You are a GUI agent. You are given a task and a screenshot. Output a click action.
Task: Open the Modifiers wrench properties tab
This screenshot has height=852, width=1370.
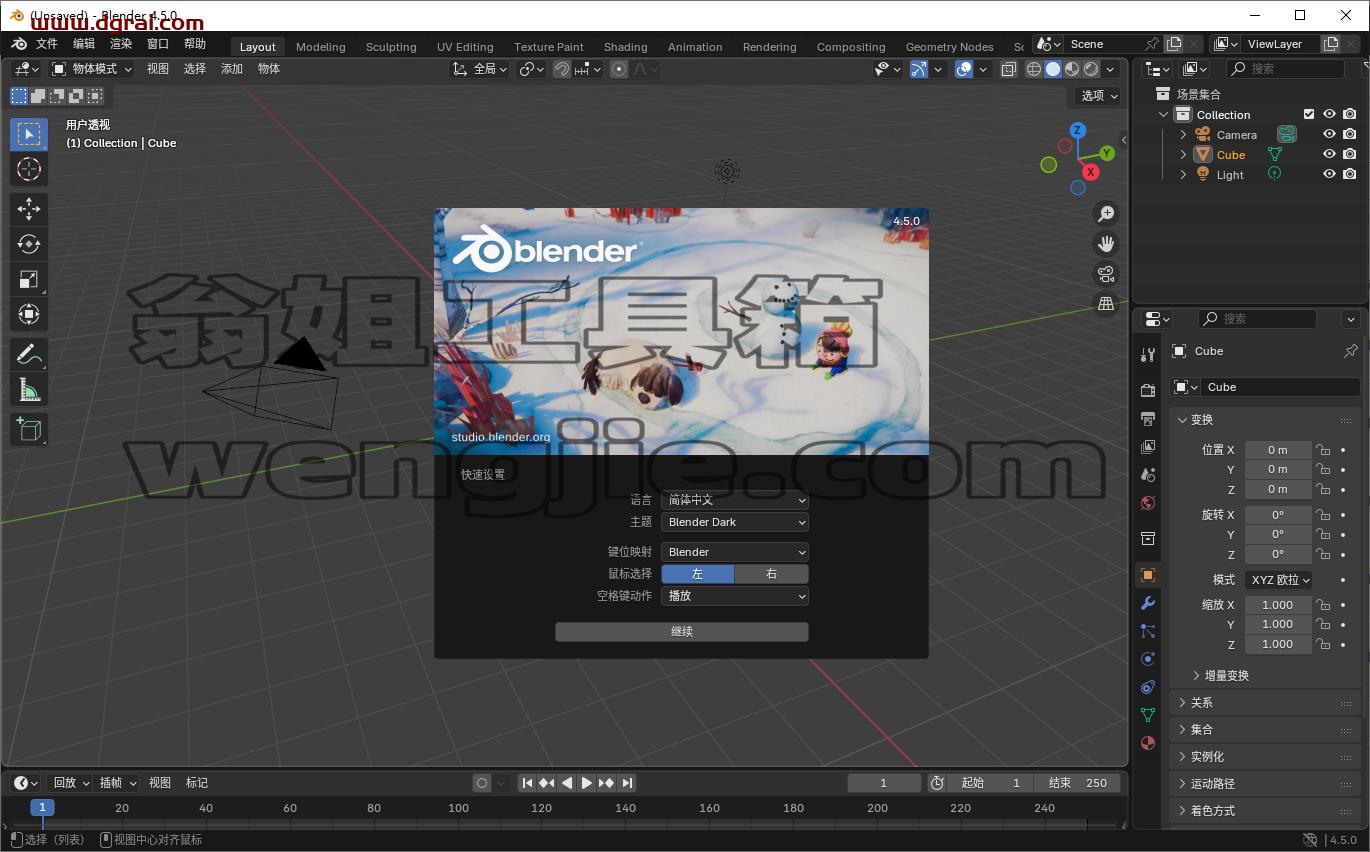1148,603
